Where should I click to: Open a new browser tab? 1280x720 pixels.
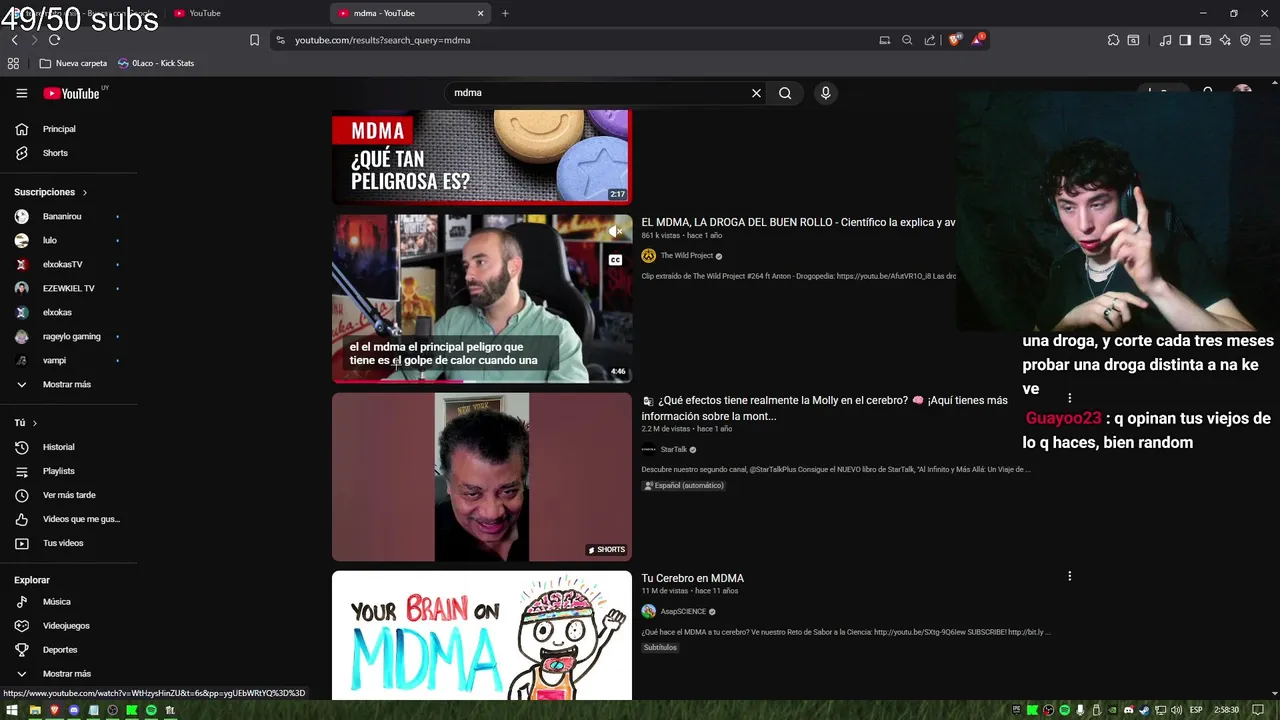click(505, 13)
